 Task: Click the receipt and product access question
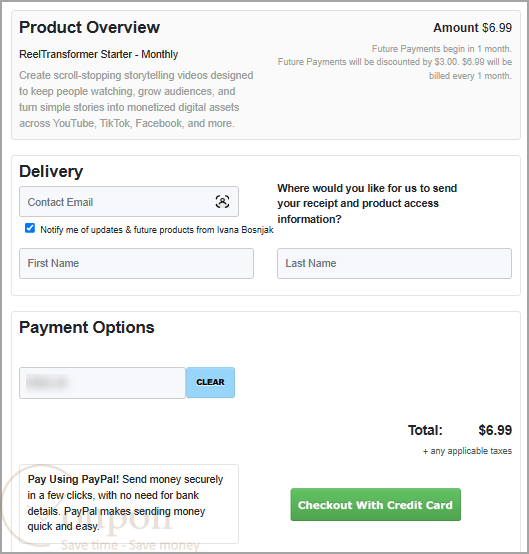pos(367,204)
